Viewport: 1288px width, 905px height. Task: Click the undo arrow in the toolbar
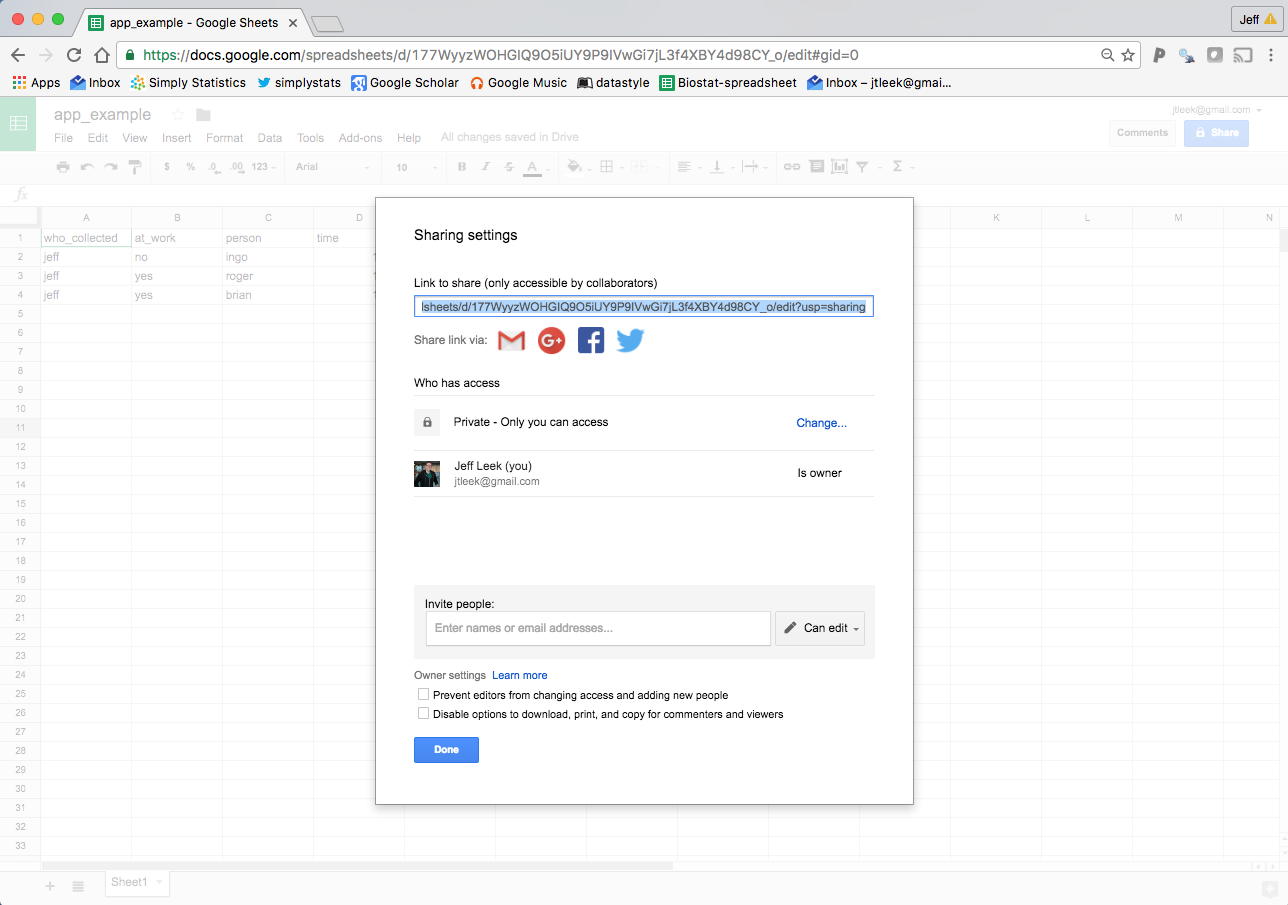(x=87, y=167)
